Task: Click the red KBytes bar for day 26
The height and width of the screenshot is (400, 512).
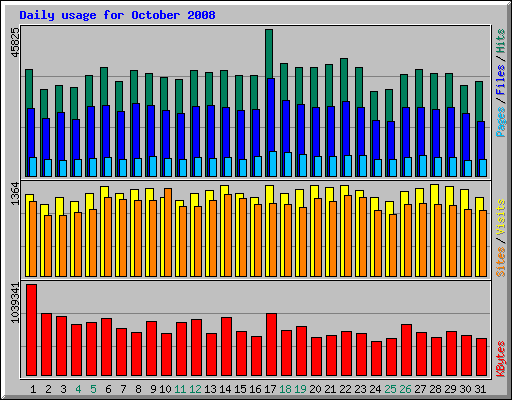Action: click(x=406, y=350)
